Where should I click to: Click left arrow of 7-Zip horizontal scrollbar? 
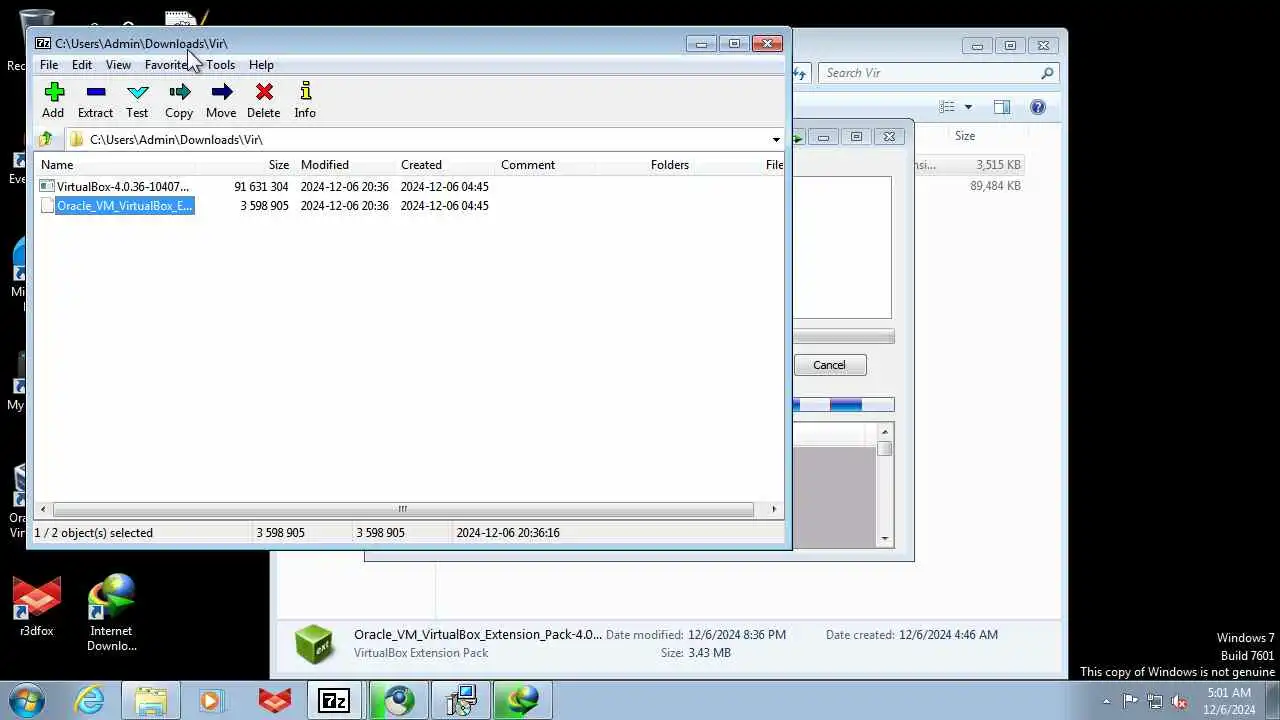coord(42,509)
